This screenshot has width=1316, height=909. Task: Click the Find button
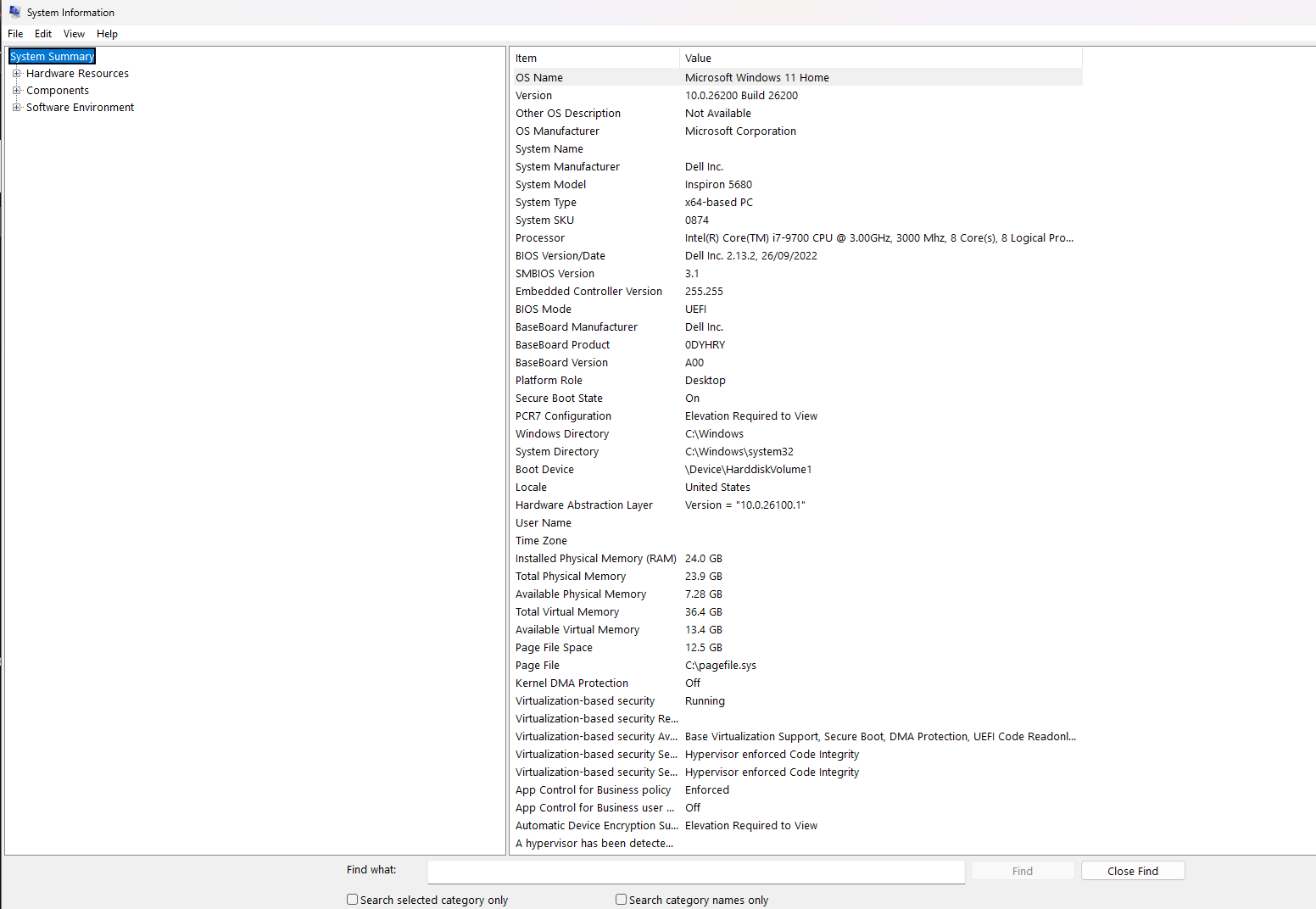point(1023,871)
